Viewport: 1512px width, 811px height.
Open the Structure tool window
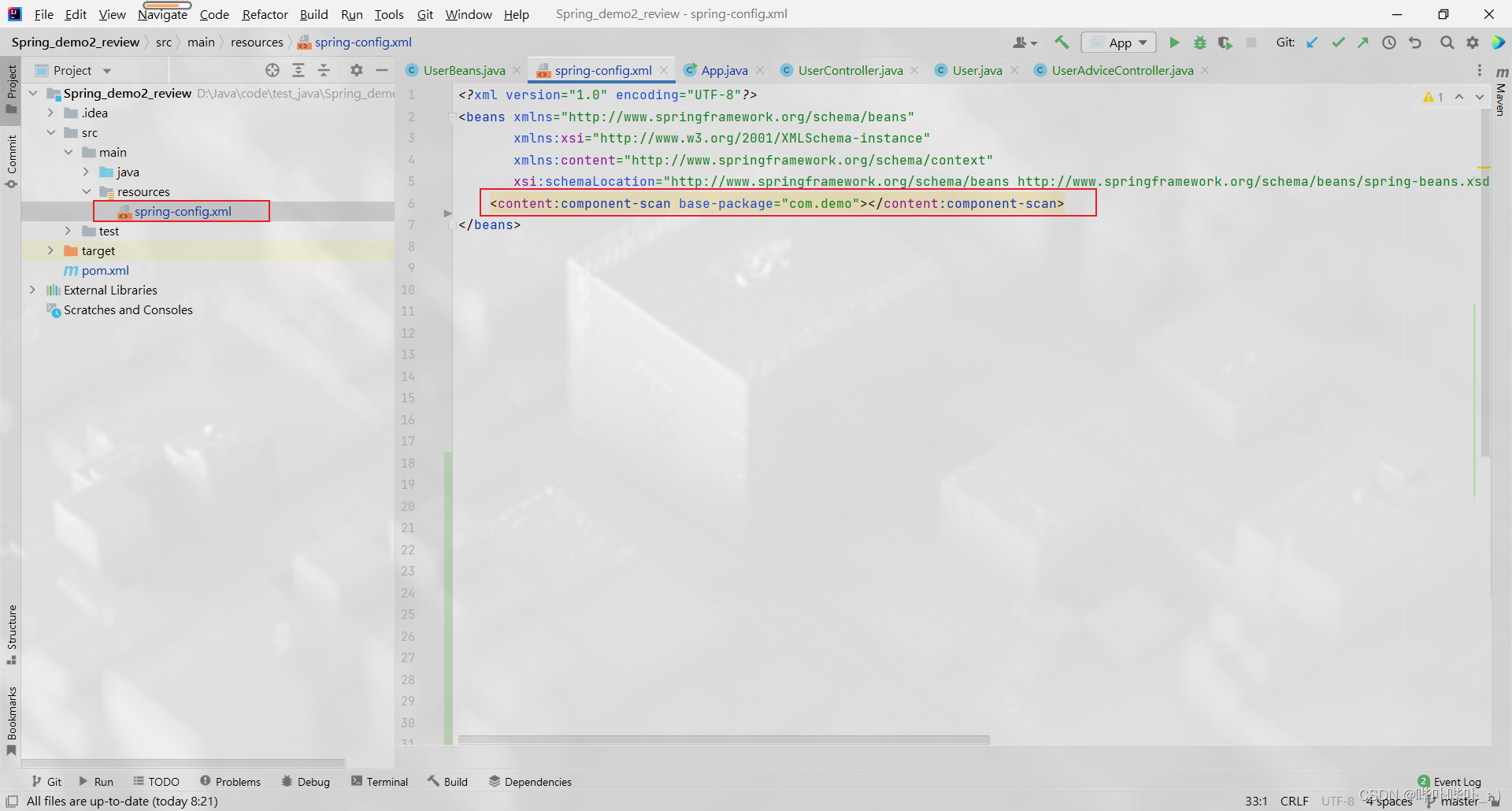[x=11, y=635]
